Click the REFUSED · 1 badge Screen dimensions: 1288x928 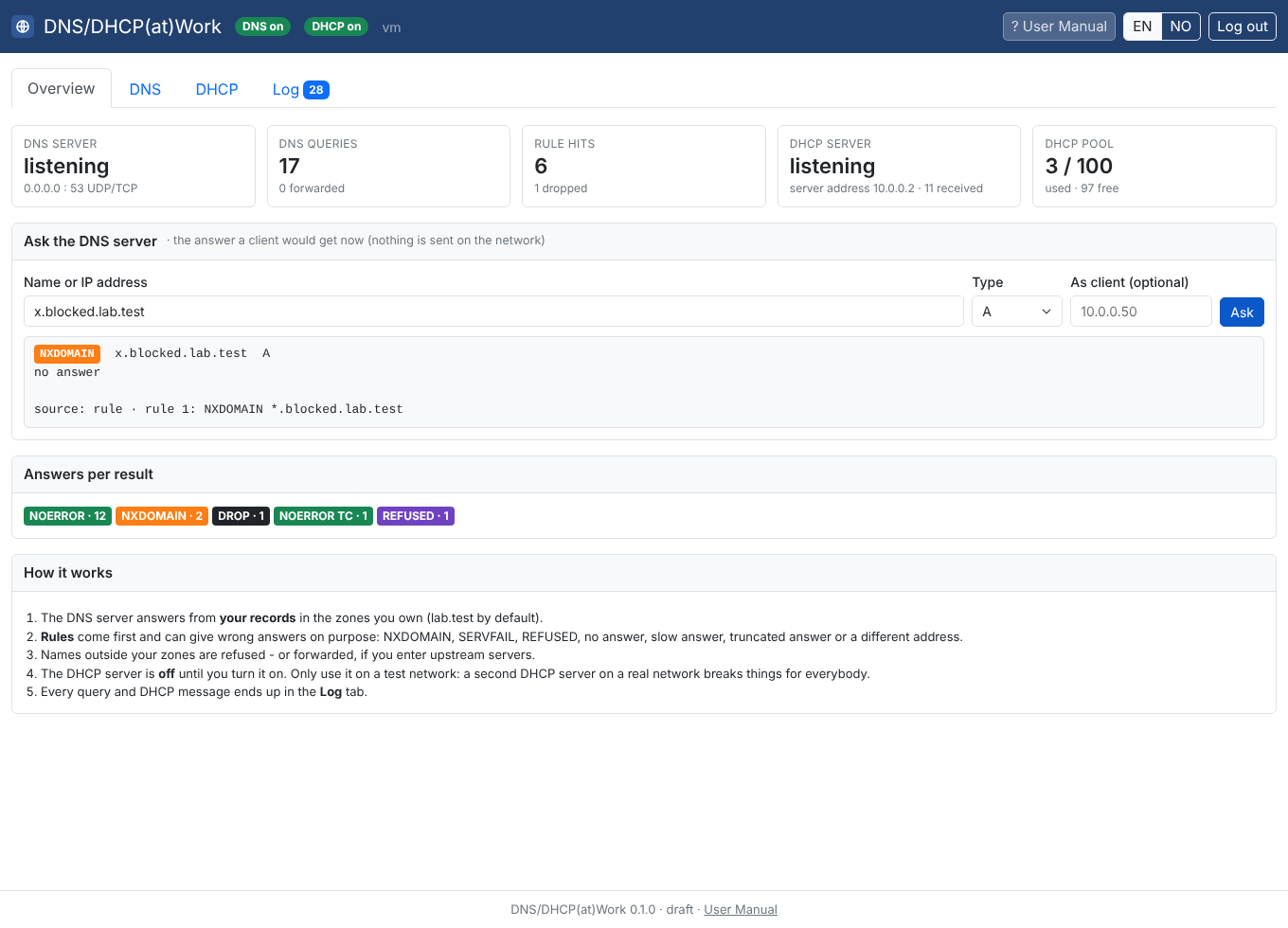(416, 516)
